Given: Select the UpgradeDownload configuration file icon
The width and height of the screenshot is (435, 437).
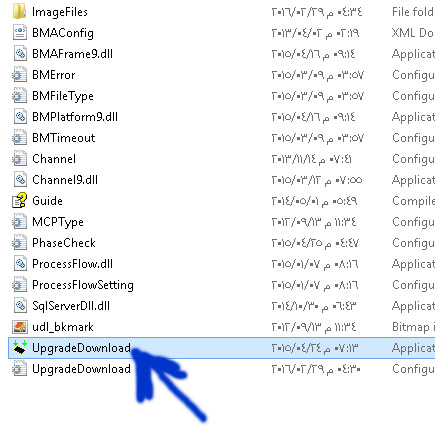Looking at the screenshot, I should click(x=19, y=369).
